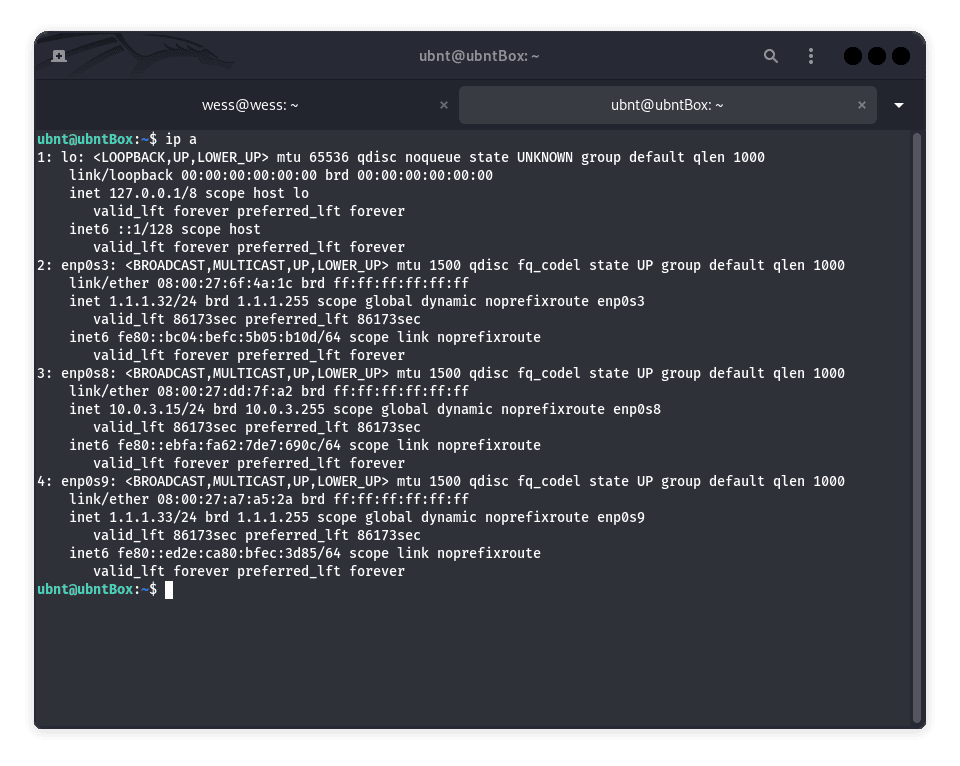This screenshot has height=766, width=960.
Task: Click the new-tab icon at top left
Action: tap(59, 56)
